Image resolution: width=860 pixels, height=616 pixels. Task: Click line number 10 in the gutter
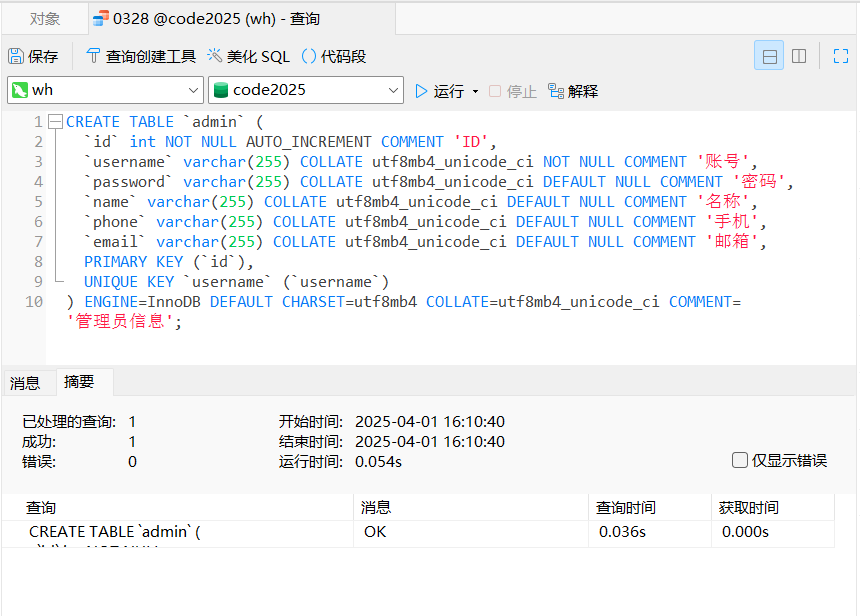coord(34,302)
